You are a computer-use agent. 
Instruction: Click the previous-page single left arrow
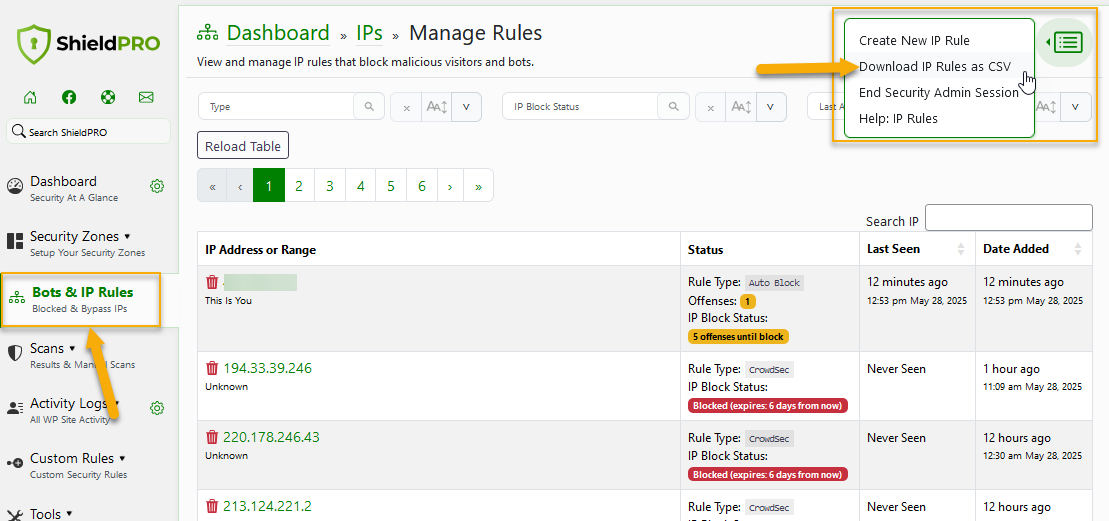pyautogui.click(x=240, y=186)
